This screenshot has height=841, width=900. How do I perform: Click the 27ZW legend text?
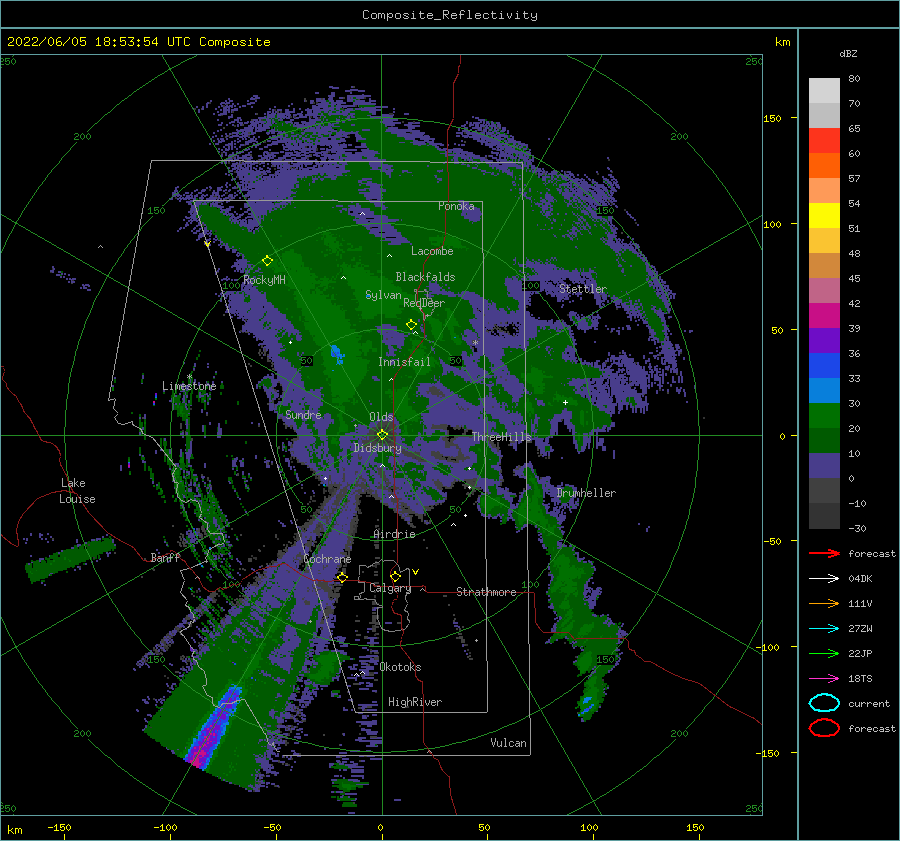tap(860, 629)
